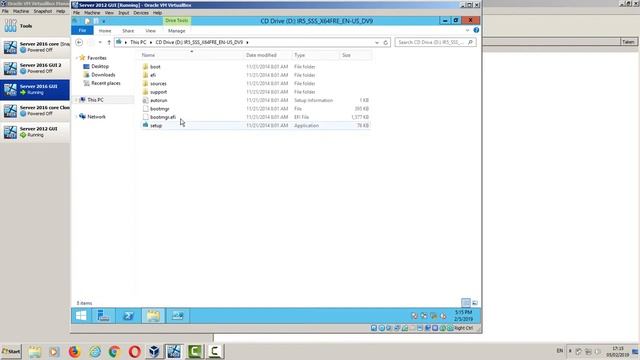Open the Manage ribbon tab
This screenshot has height=360, width=640.
pyautogui.click(x=176, y=31)
